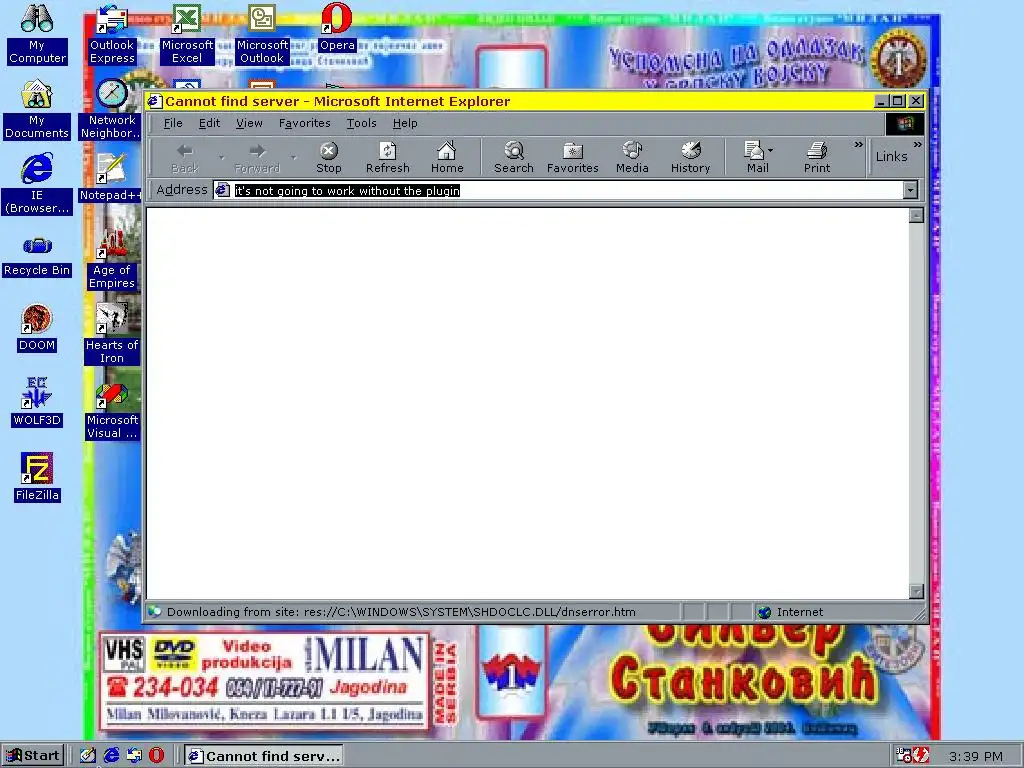
Task: Click the Links toolbar label
Action: click(891, 156)
